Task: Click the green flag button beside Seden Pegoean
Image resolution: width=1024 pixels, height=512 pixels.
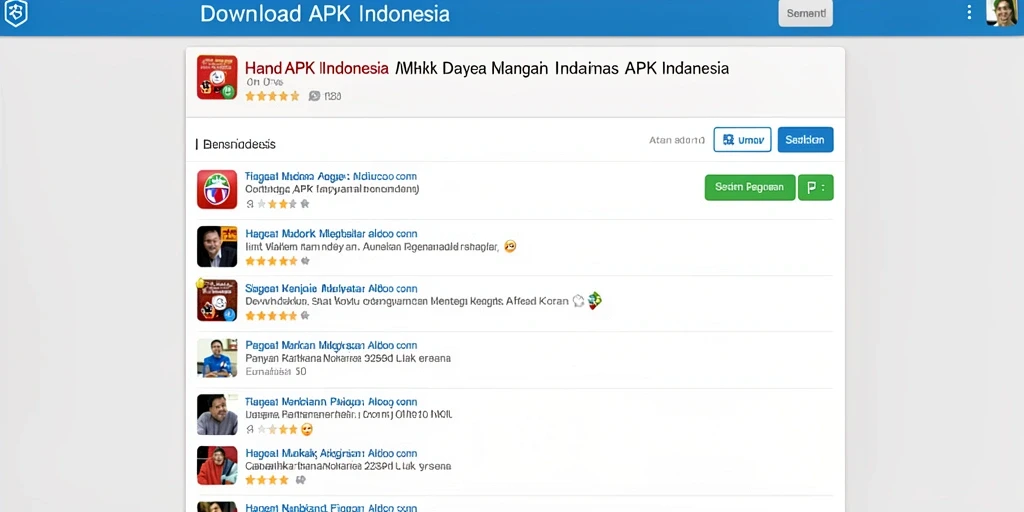Action: pyautogui.click(x=816, y=187)
